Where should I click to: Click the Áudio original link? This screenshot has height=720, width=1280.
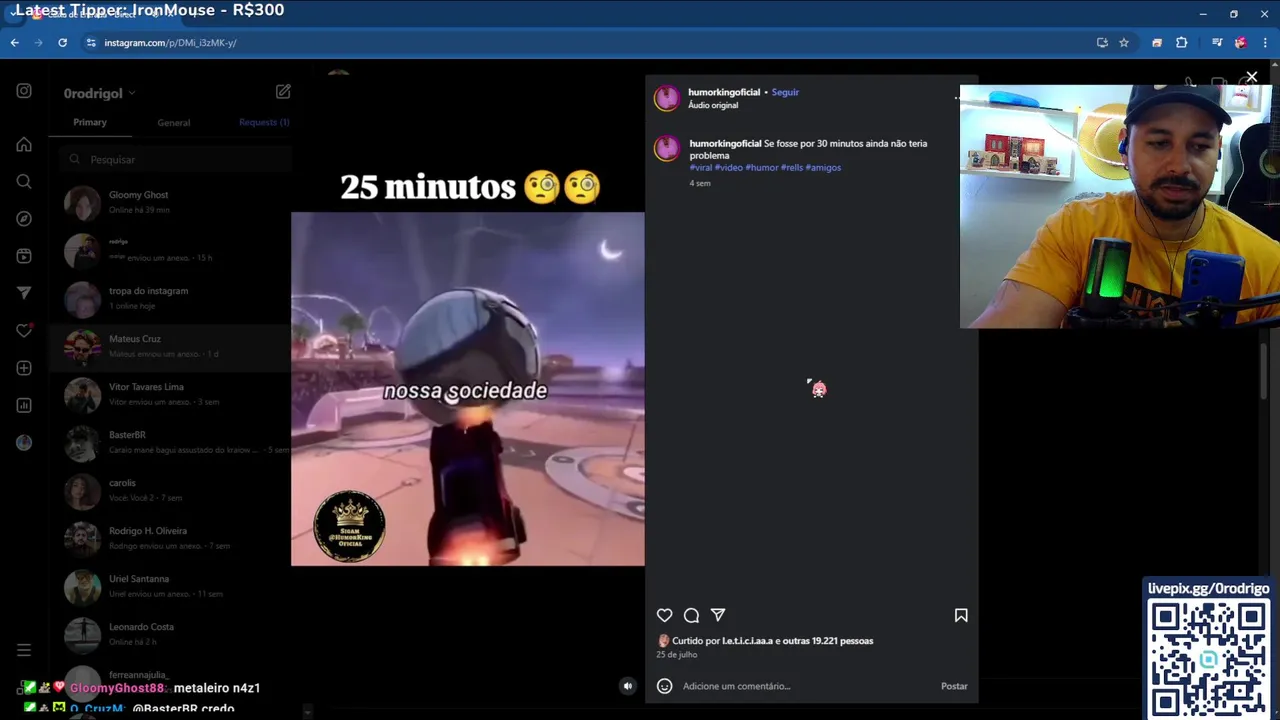click(713, 105)
